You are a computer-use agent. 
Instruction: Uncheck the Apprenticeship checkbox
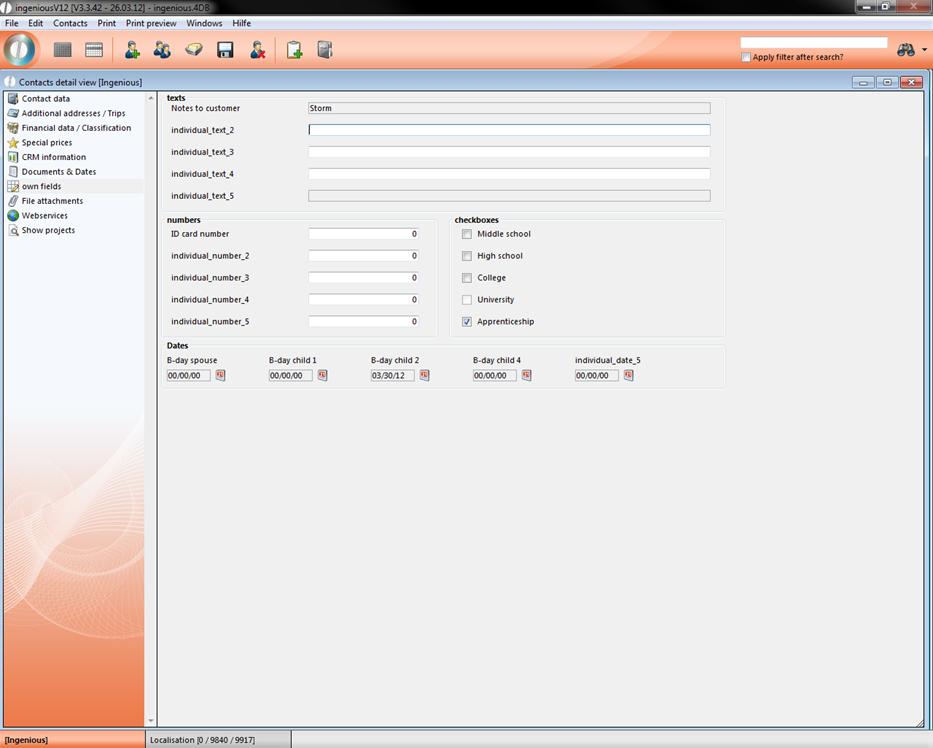[467, 322]
